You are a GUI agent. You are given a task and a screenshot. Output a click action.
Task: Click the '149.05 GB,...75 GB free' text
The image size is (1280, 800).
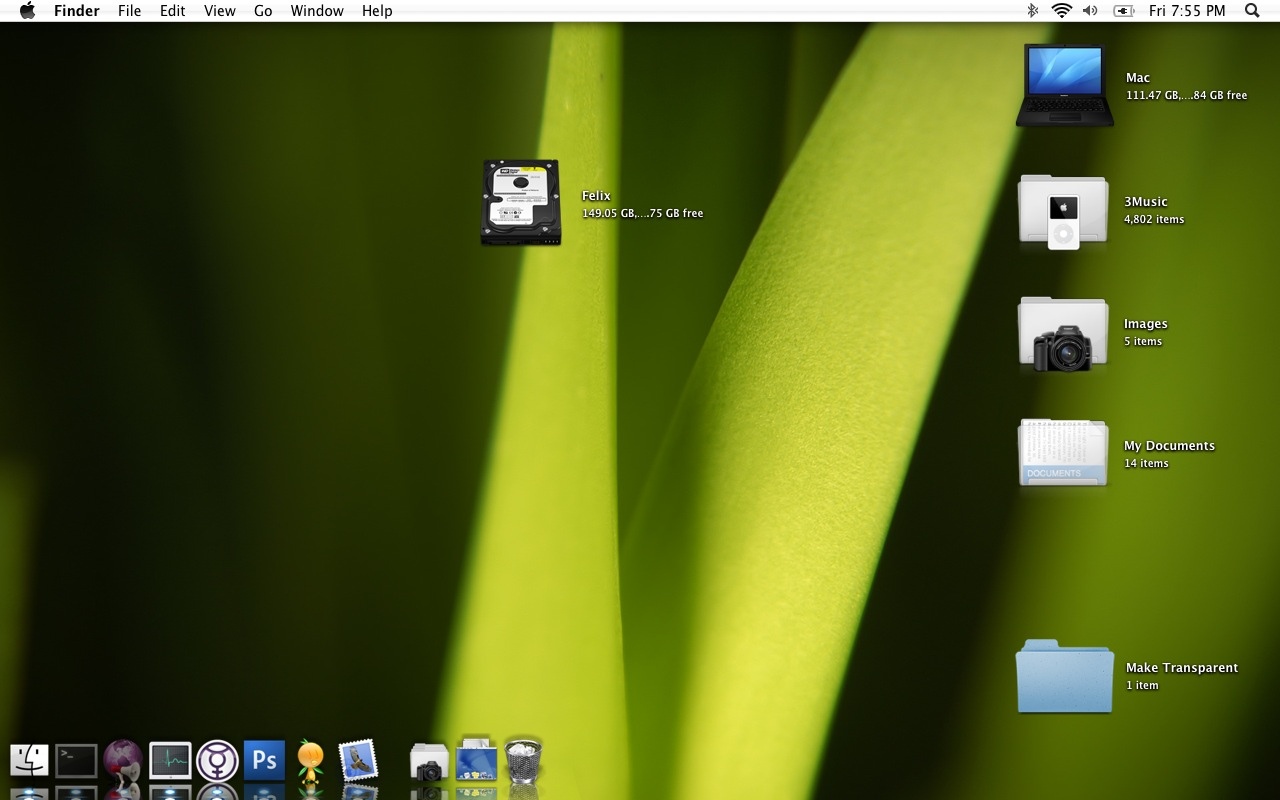pos(643,213)
